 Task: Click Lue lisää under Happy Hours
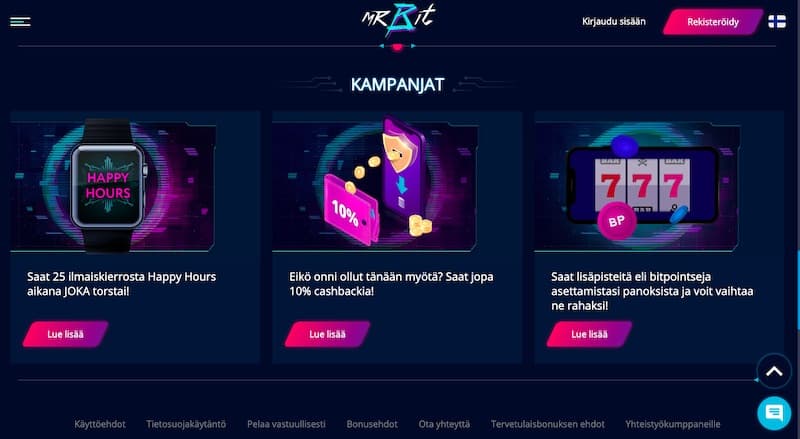click(x=65, y=334)
